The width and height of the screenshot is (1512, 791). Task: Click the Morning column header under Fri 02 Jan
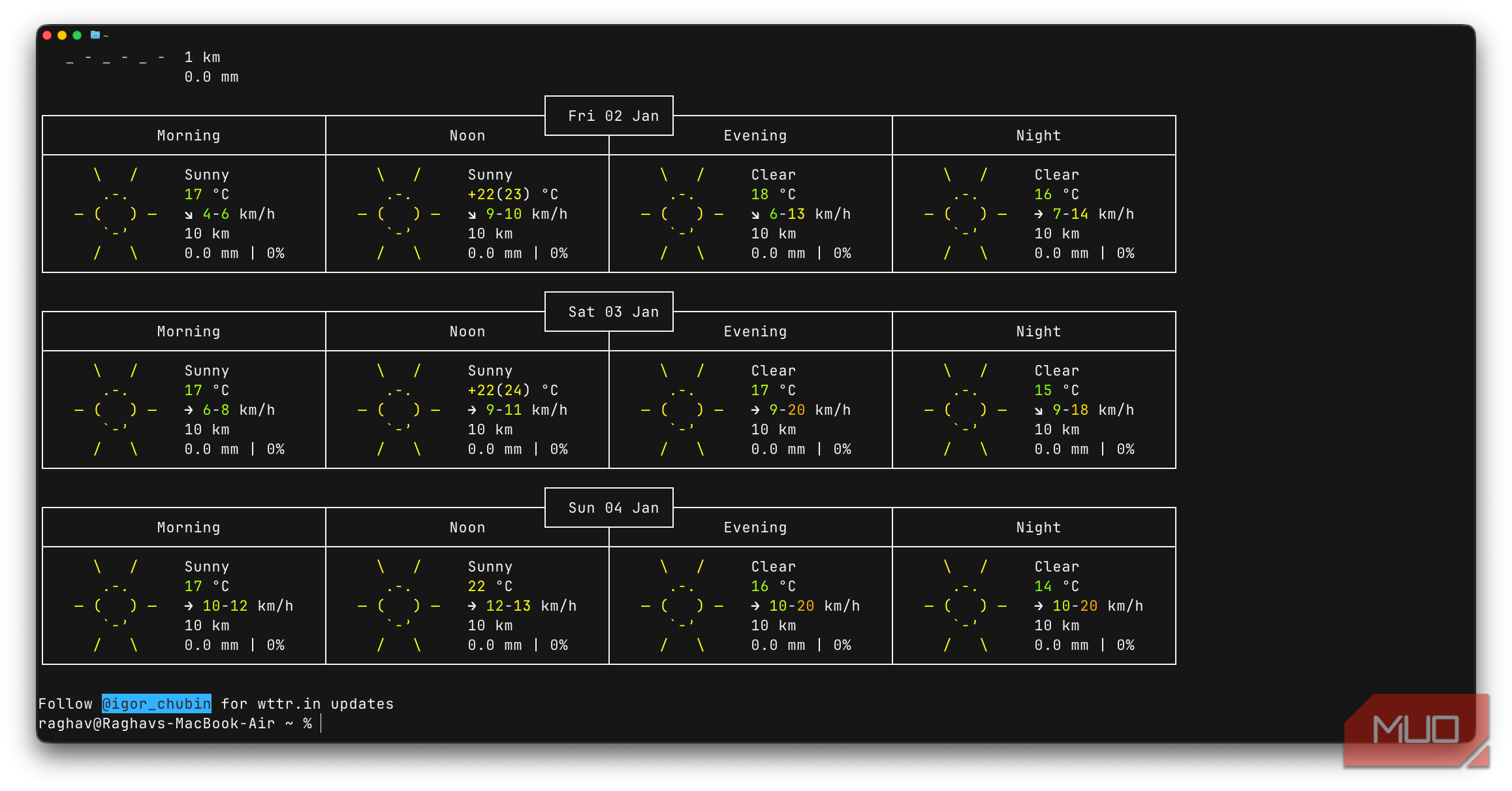[189, 136]
